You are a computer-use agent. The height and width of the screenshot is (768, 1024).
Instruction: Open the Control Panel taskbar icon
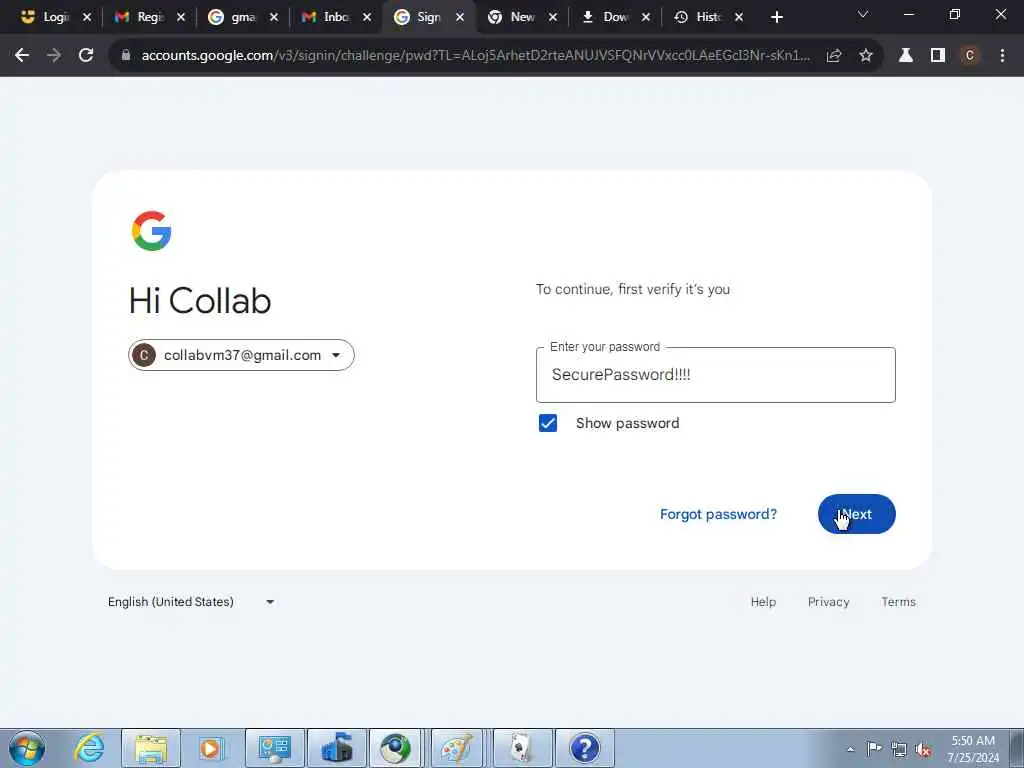click(x=275, y=748)
